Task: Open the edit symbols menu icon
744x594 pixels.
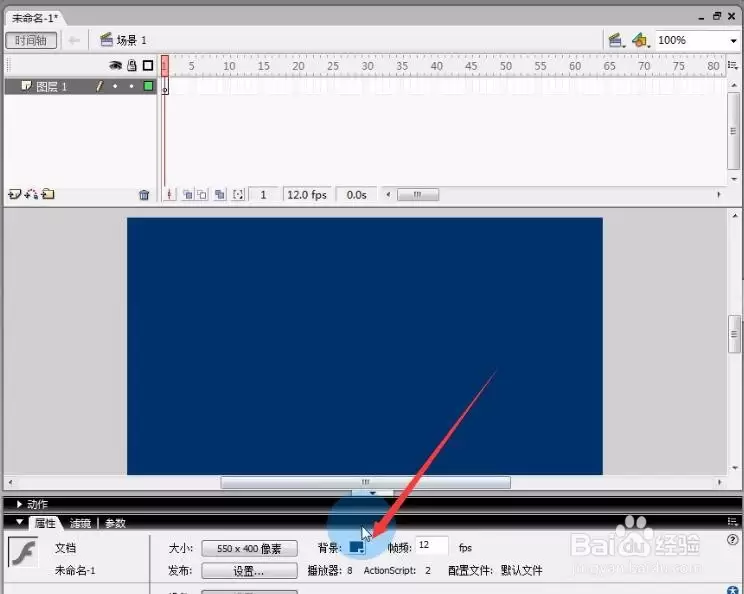Action: [641, 40]
